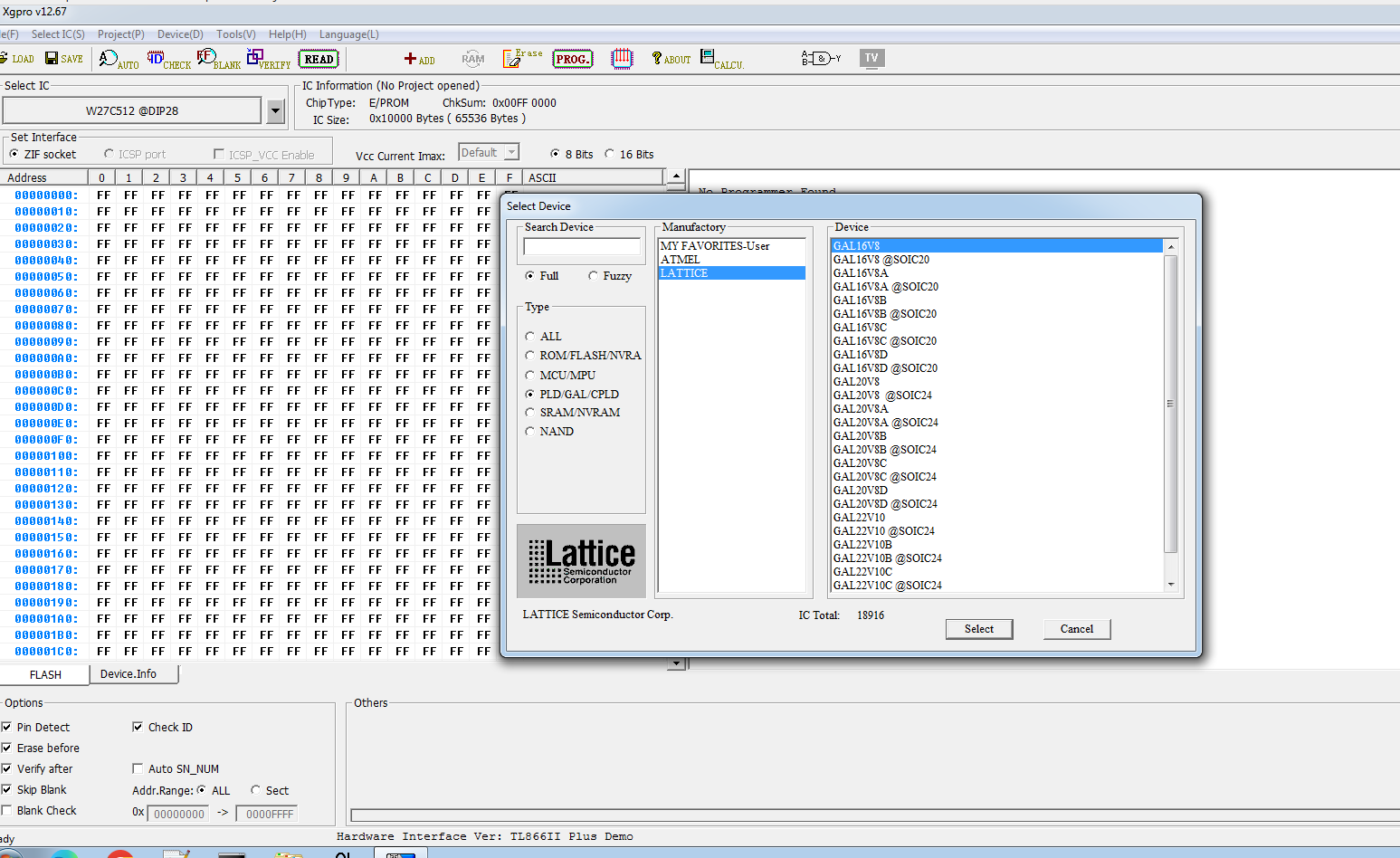
Task: Click the ID CHECK toolbar icon
Action: pyautogui.click(x=169, y=60)
